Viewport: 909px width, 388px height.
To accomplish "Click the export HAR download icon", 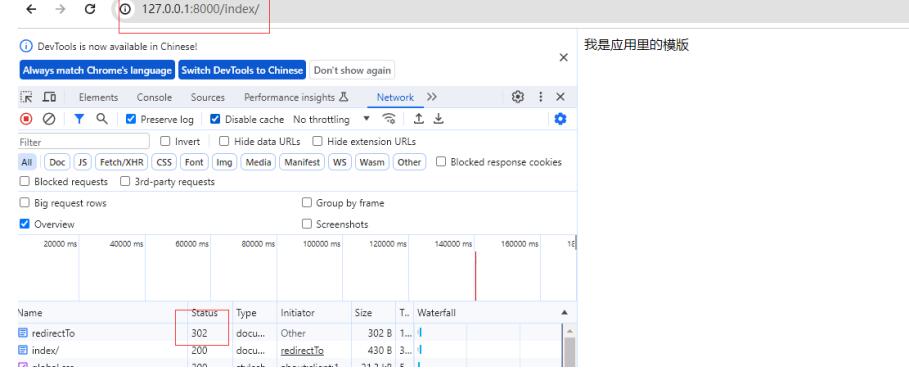I will [x=439, y=119].
